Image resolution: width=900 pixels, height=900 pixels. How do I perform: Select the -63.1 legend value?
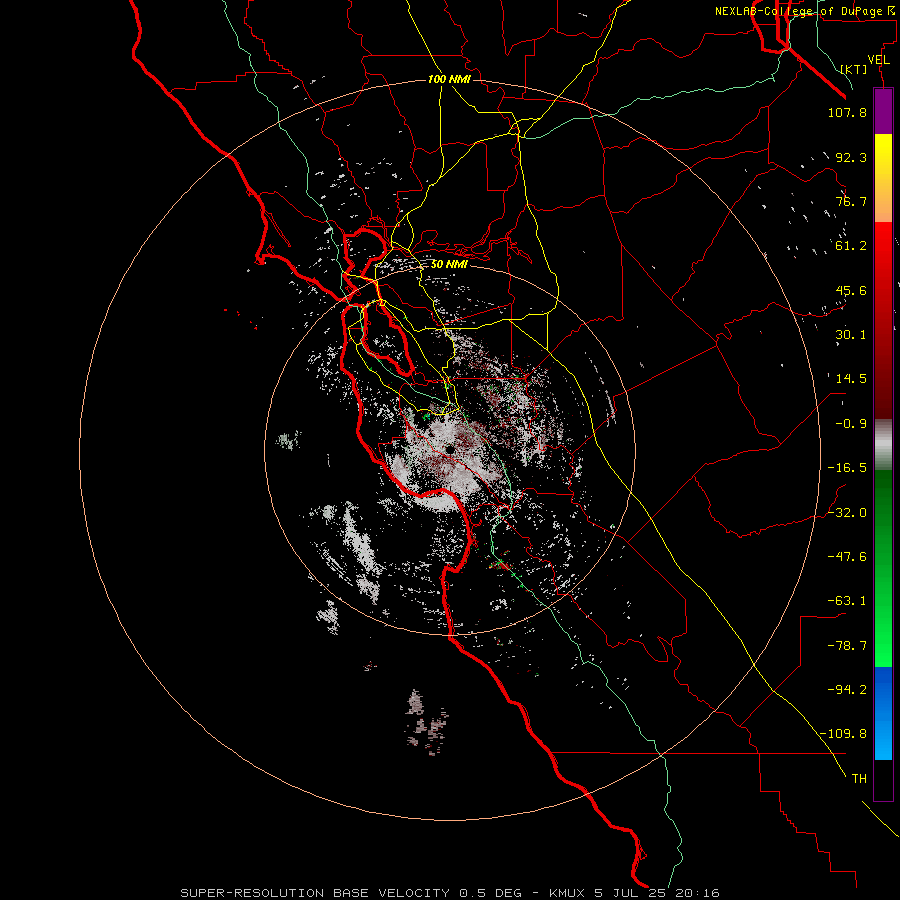[847, 601]
